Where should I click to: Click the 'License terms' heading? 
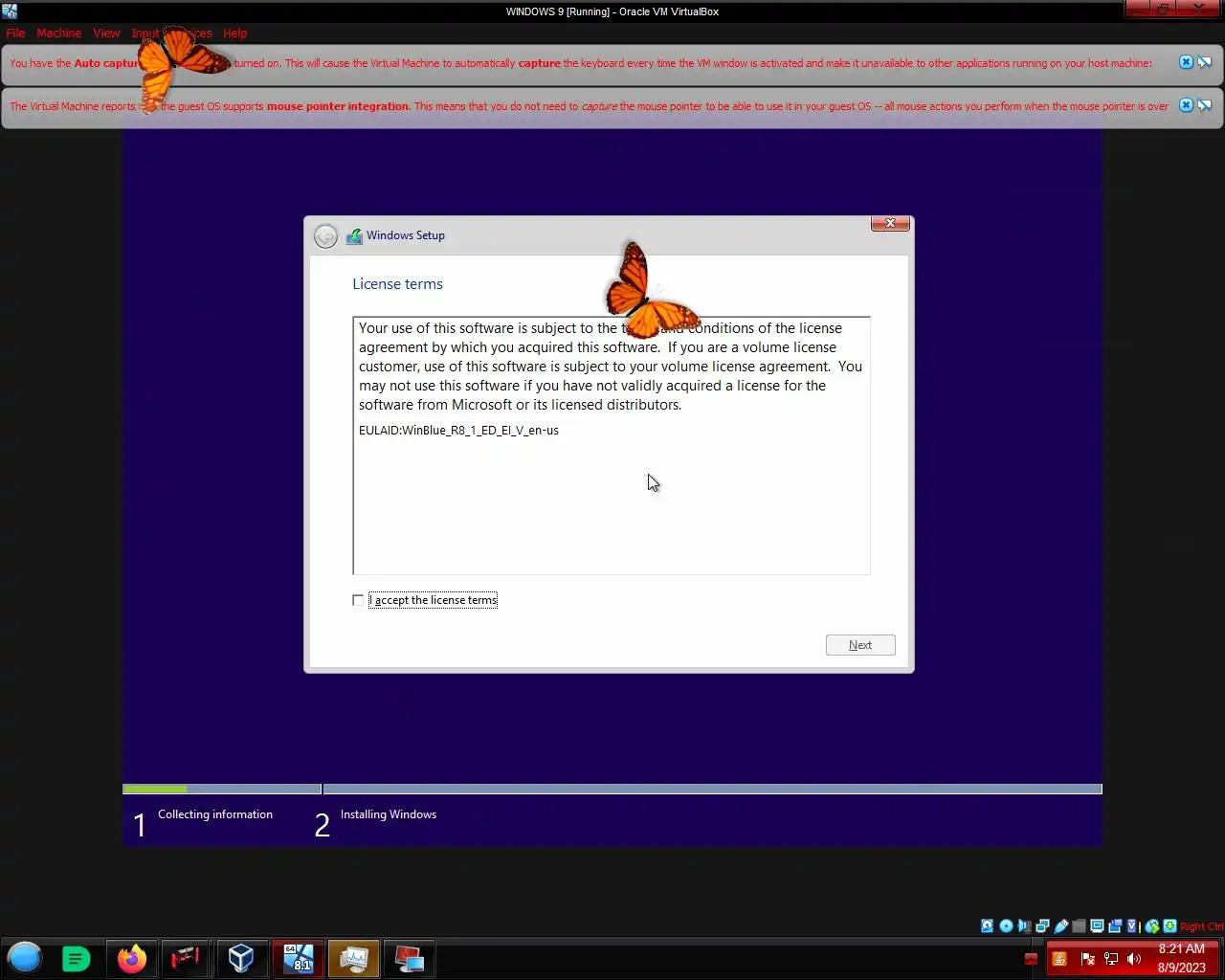(397, 284)
